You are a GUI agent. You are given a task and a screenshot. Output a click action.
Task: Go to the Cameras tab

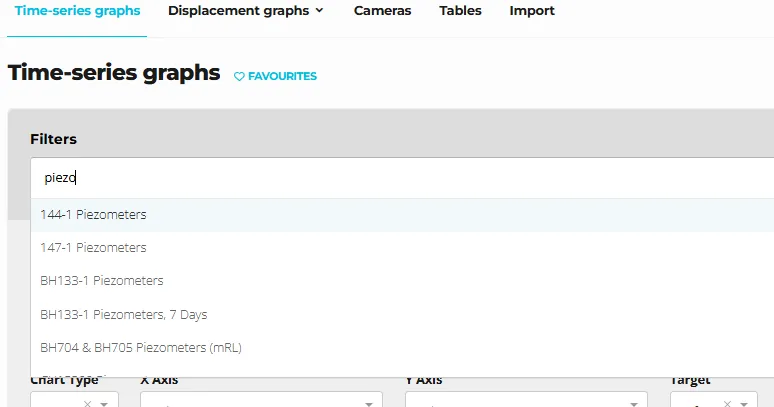(x=382, y=11)
